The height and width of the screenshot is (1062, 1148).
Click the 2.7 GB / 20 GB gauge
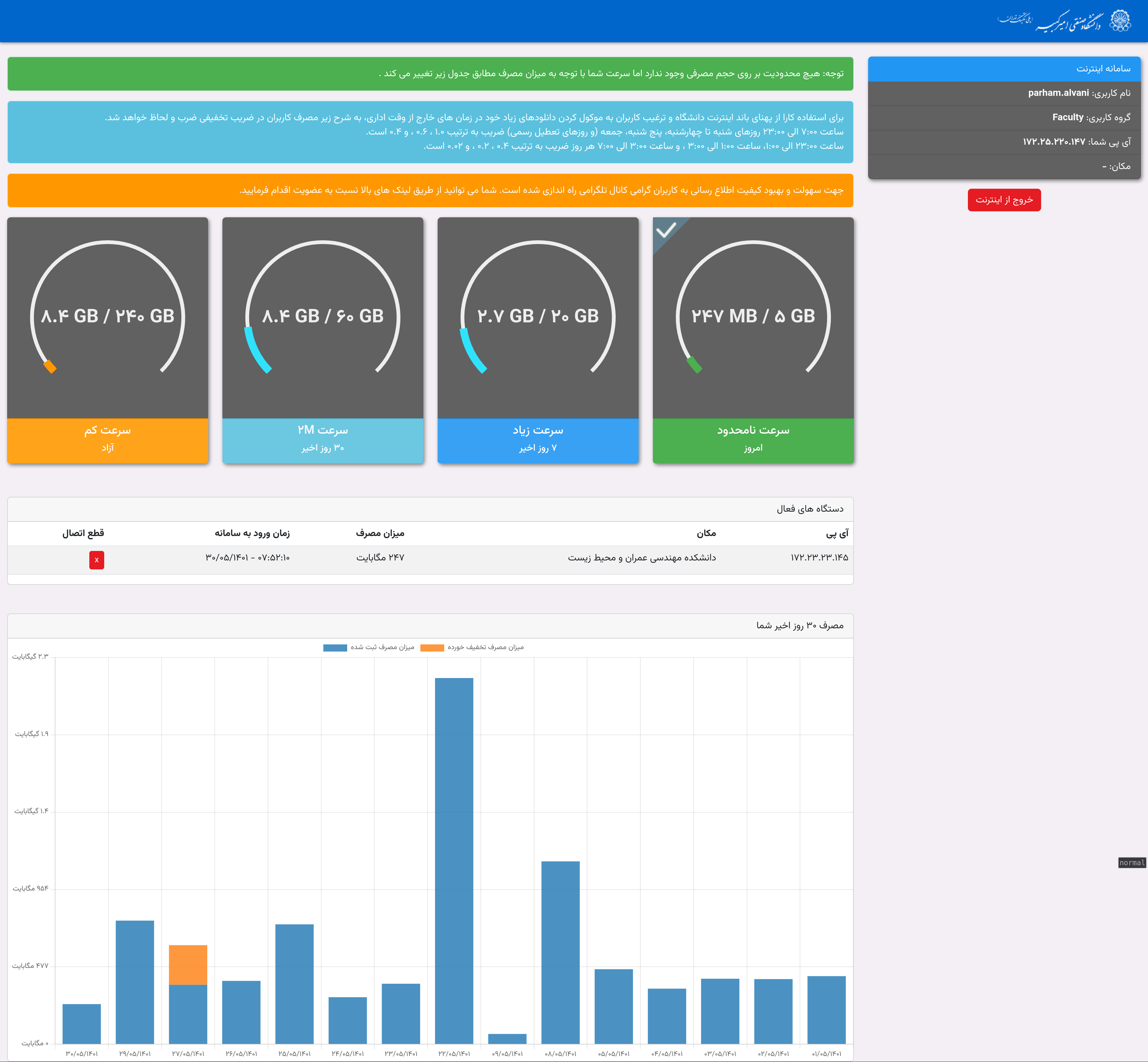point(537,316)
